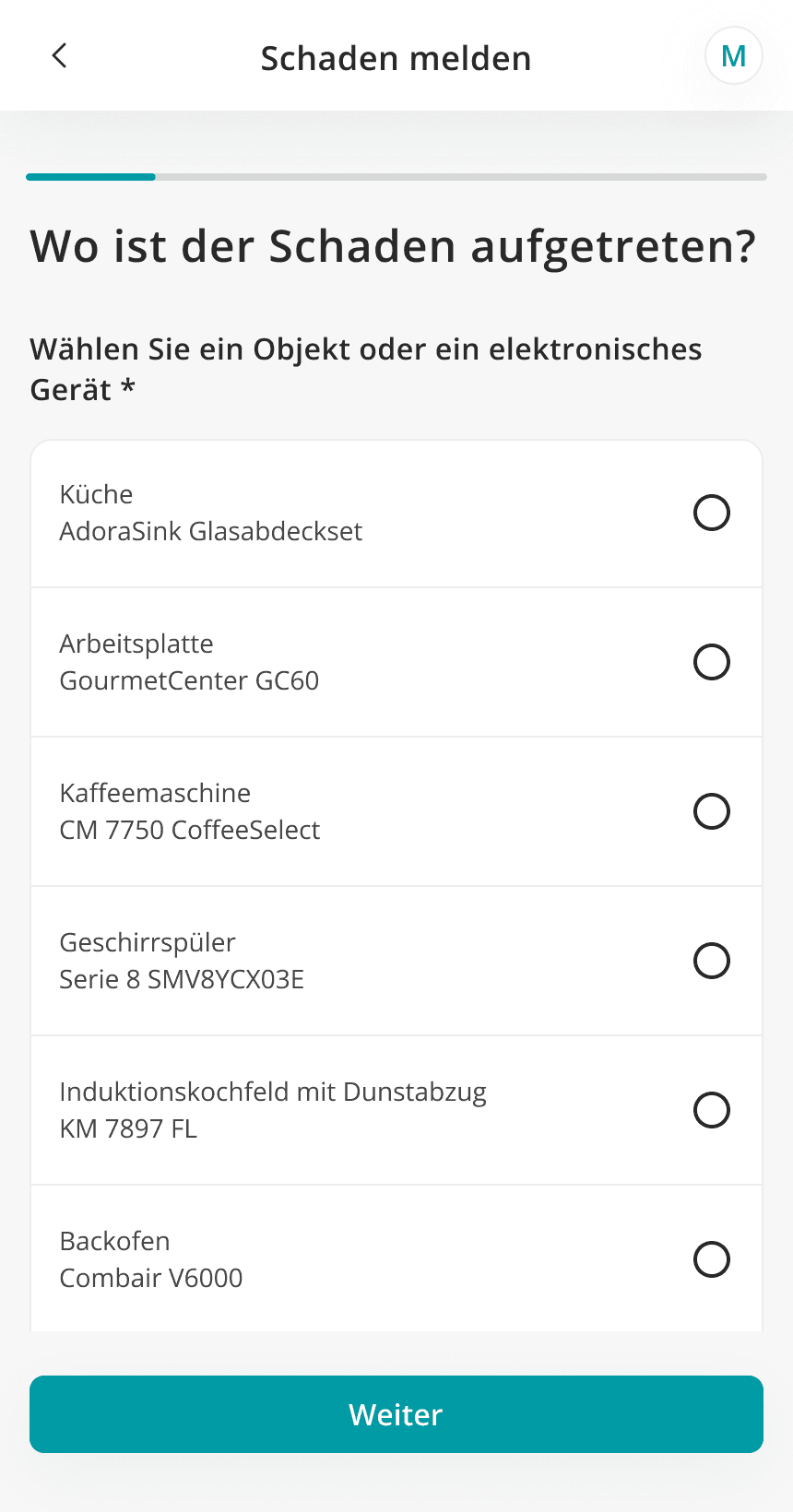
Task: Tap the 'Serie 8 SMV8YCX03E' item text
Action: (182, 980)
